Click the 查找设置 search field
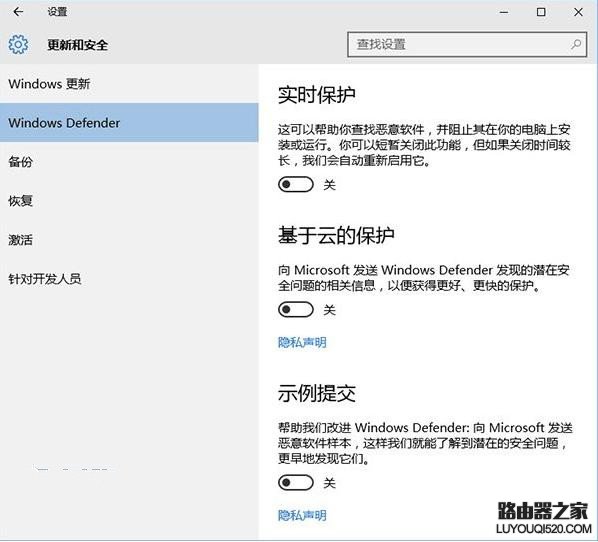The image size is (598, 542). click(467, 45)
